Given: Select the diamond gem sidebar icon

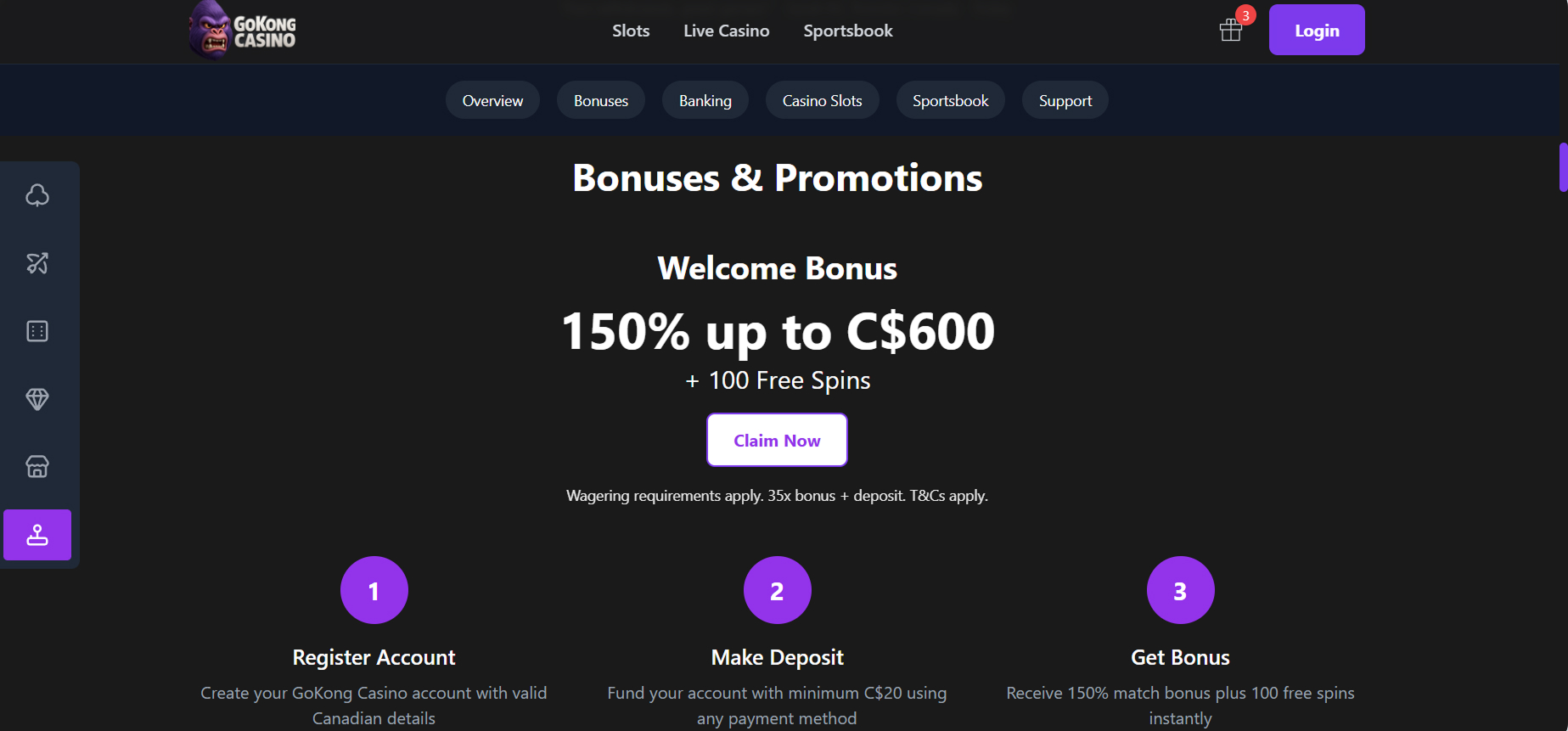Looking at the screenshot, I should click(x=37, y=399).
